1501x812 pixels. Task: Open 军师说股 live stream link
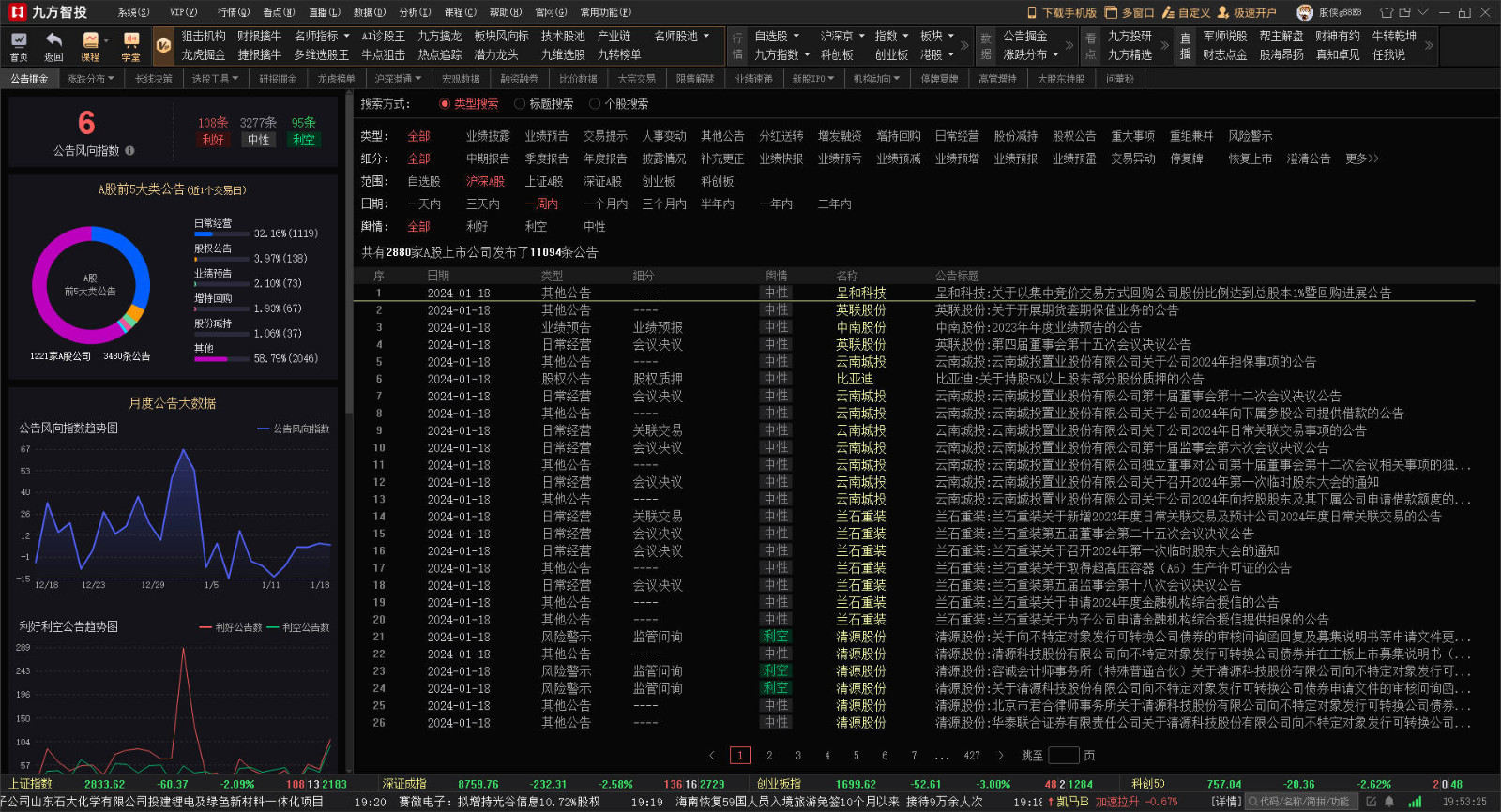tap(1225, 36)
